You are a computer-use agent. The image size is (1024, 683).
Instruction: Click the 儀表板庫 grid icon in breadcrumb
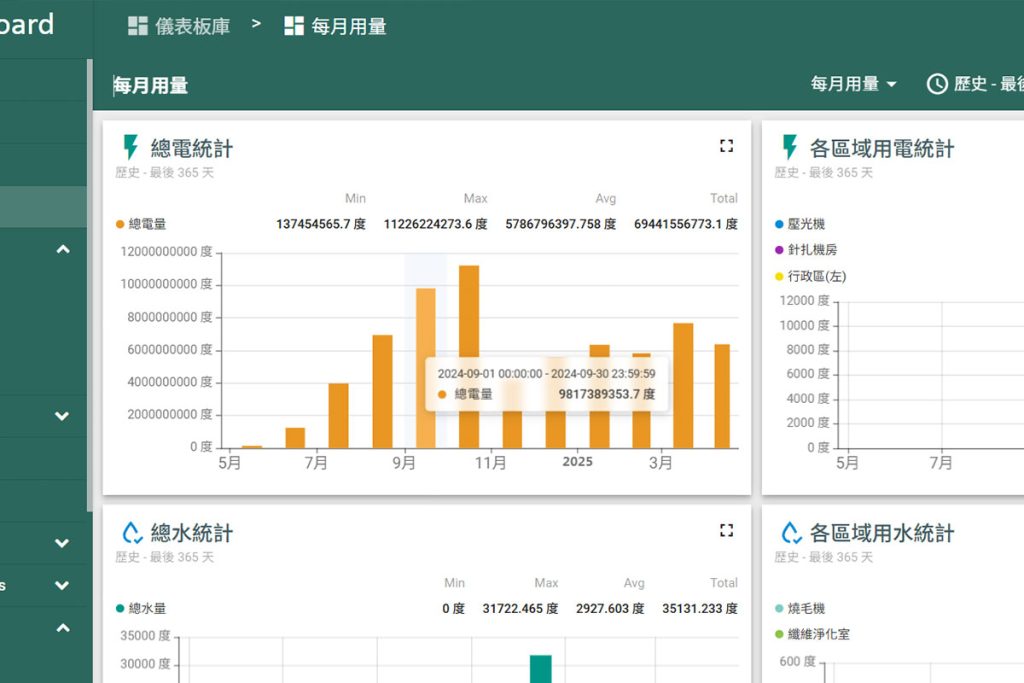pyautogui.click(x=138, y=27)
